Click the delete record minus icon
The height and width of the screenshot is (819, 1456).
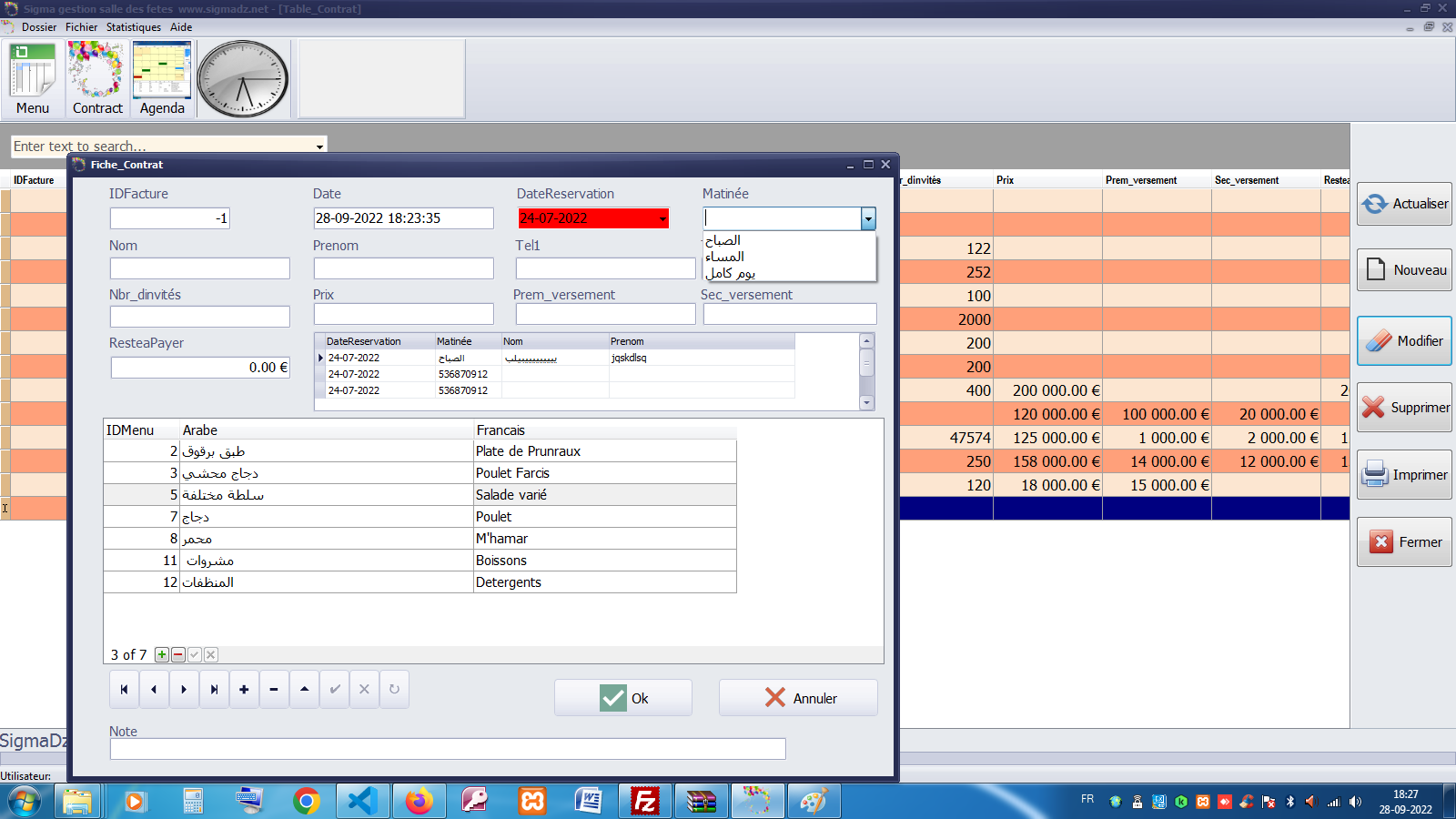tap(274, 690)
